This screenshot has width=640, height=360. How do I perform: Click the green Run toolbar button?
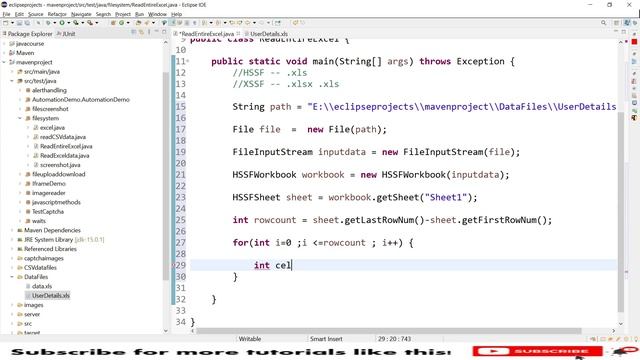62,23
